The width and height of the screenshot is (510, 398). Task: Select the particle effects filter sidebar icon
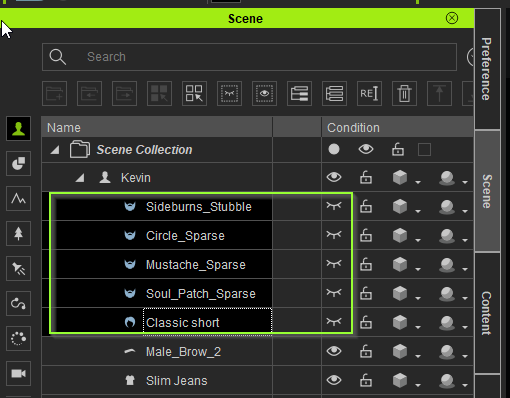(18, 268)
